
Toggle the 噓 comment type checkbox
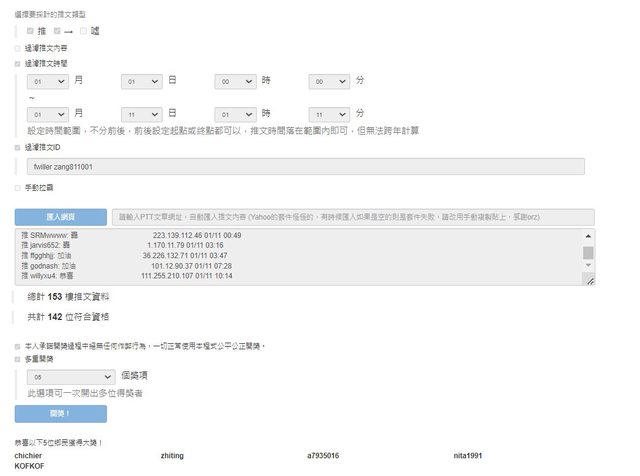coord(85,31)
